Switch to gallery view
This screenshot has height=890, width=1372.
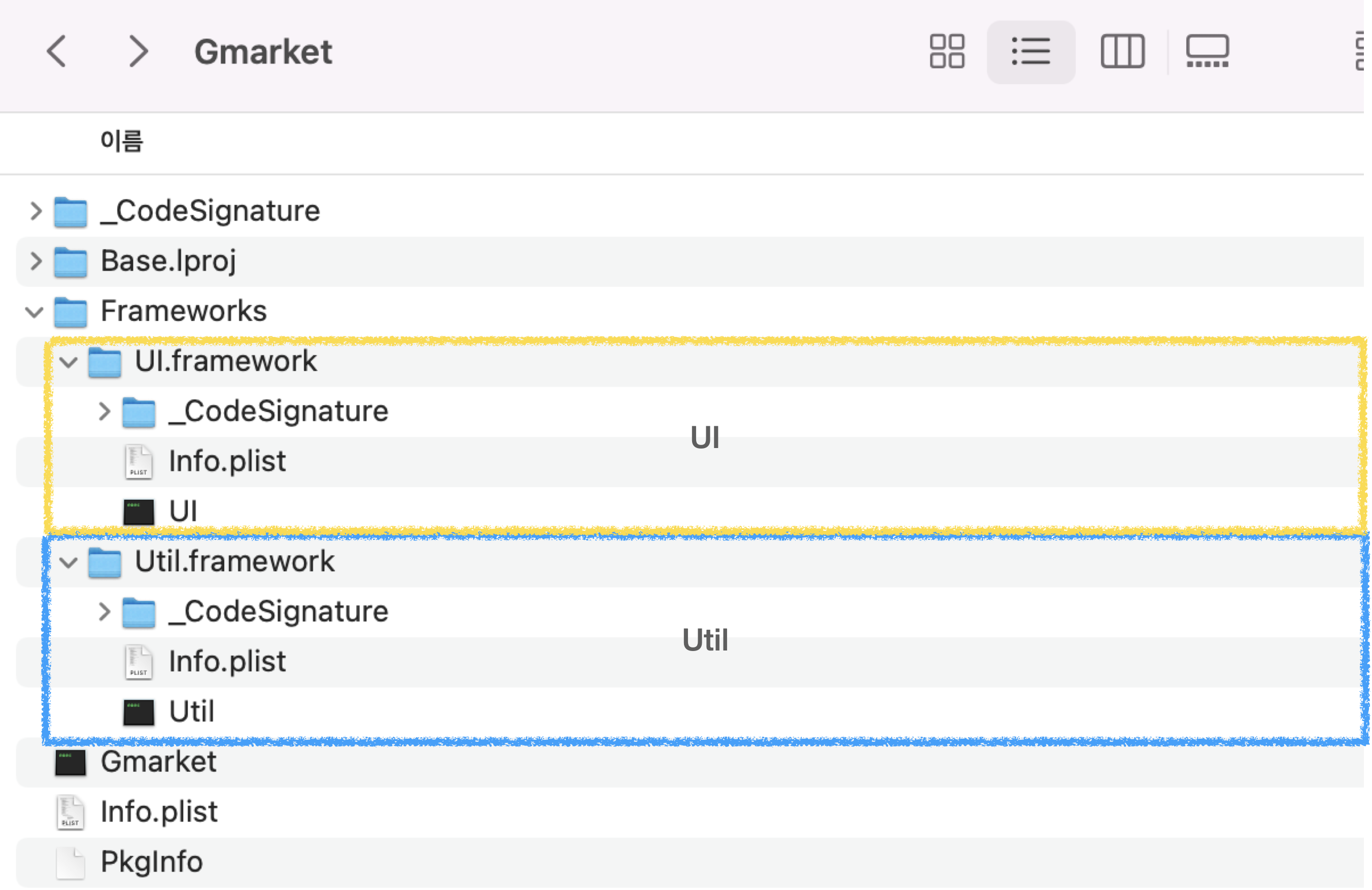[x=1207, y=52]
